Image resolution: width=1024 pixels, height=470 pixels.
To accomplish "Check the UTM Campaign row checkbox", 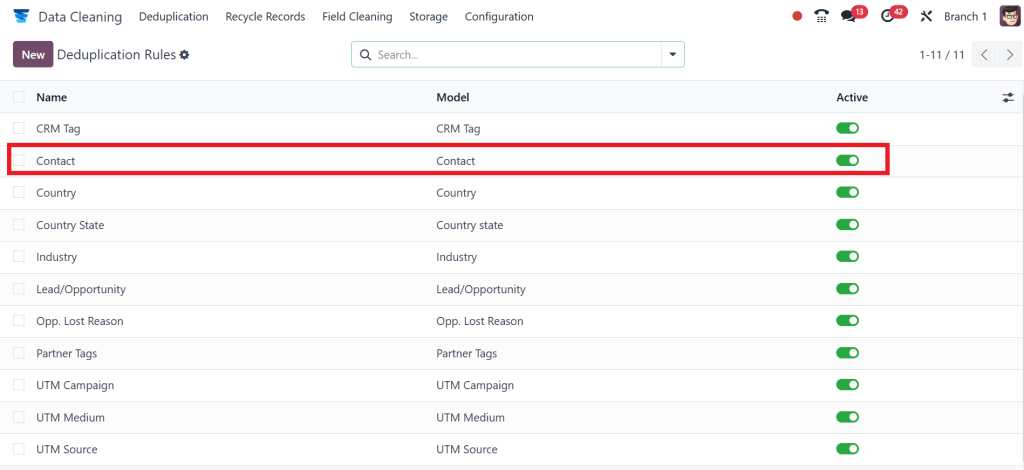I will point(19,385).
